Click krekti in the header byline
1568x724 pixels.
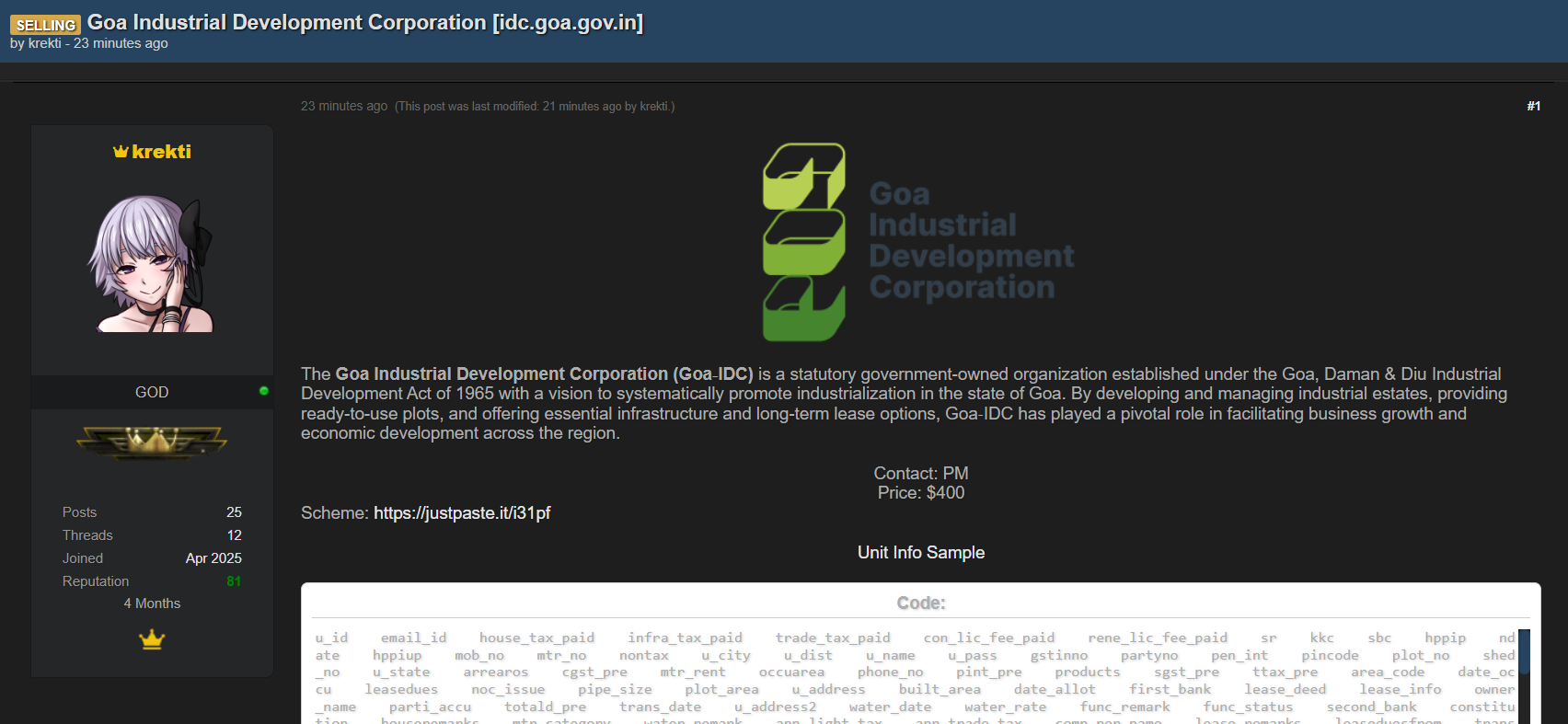click(44, 43)
